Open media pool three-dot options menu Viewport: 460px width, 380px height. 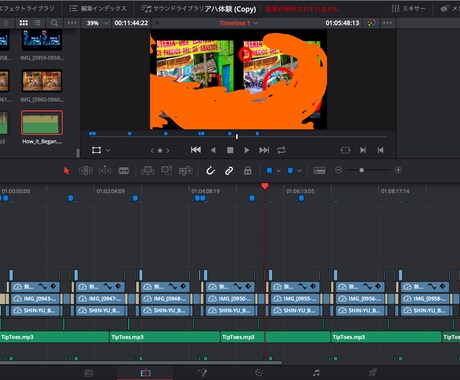point(72,23)
